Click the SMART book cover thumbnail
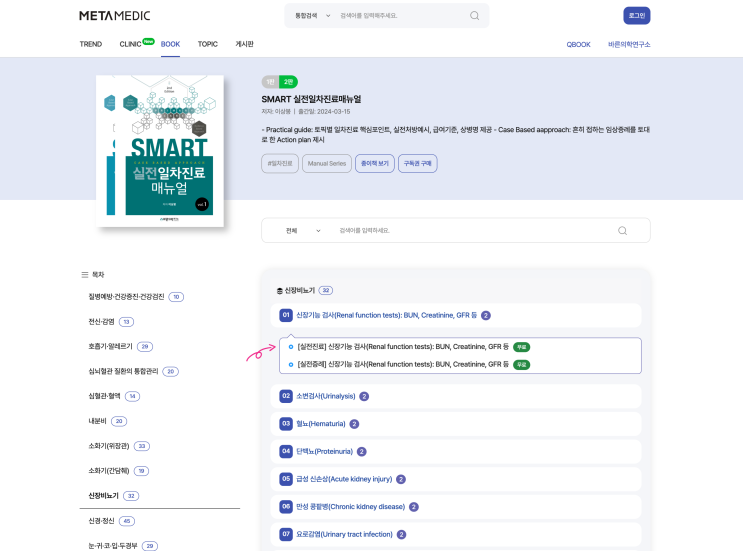The image size is (743, 551). pos(160,151)
